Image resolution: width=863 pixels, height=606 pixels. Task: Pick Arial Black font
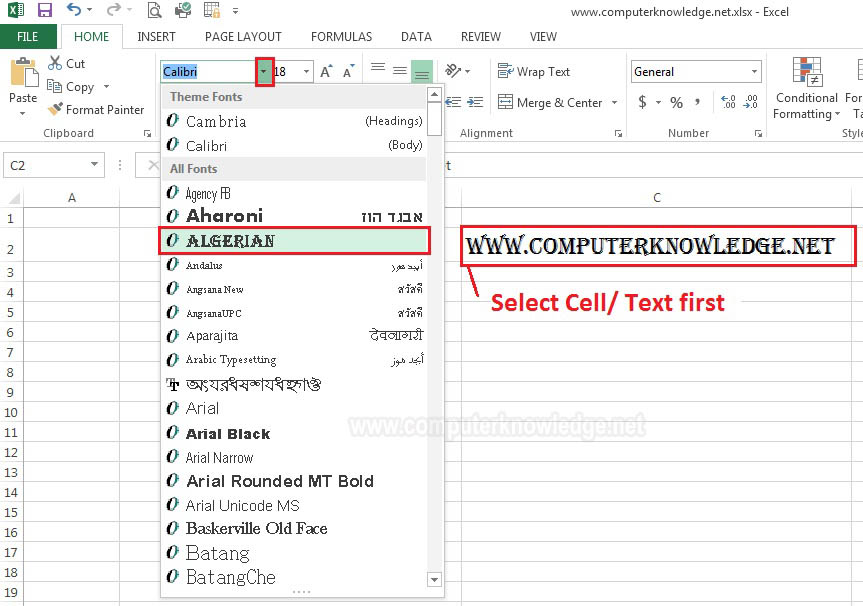[x=294, y=434]
